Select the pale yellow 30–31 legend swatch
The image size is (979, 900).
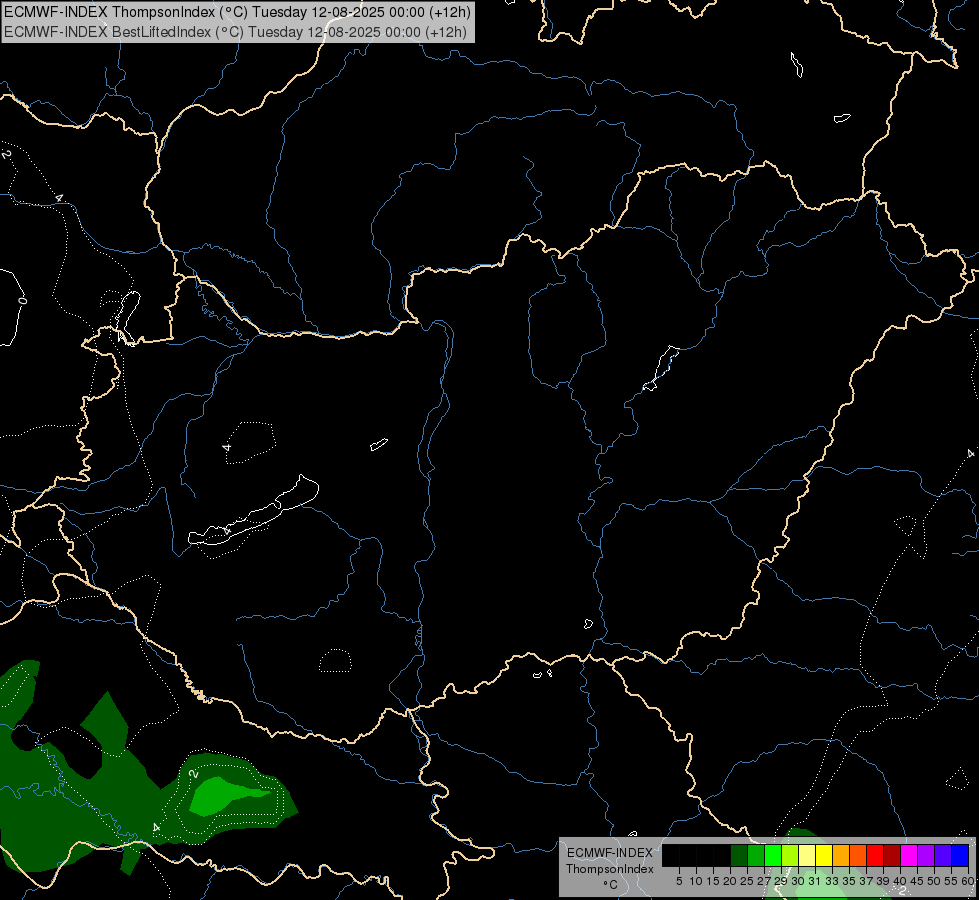coord(807,855)
